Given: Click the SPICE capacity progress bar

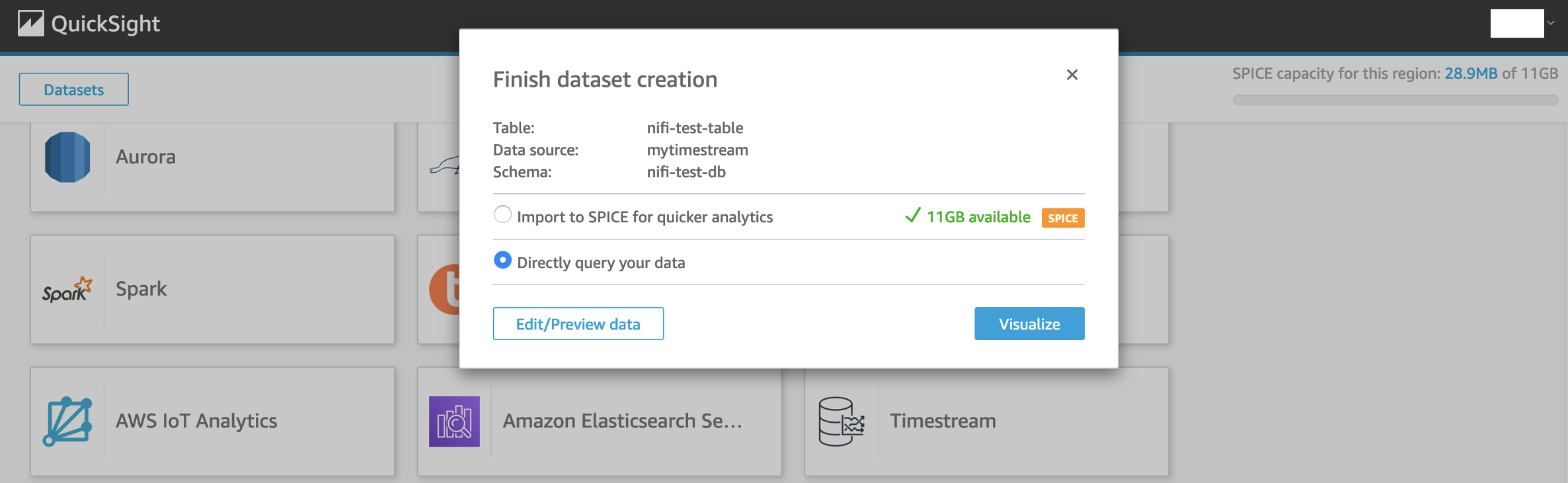Looking at the screenshot, I should coord(1395,101).
